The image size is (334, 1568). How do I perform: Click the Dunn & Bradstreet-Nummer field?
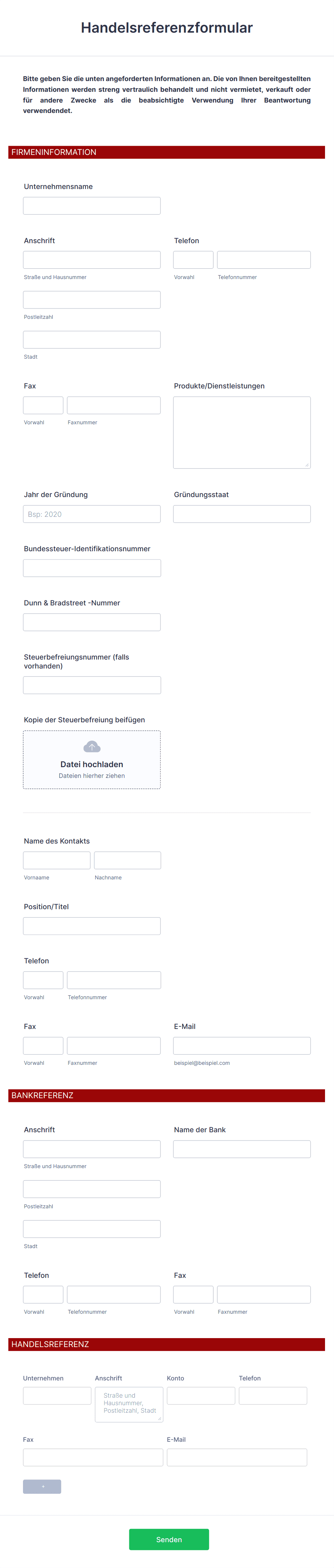92,622
